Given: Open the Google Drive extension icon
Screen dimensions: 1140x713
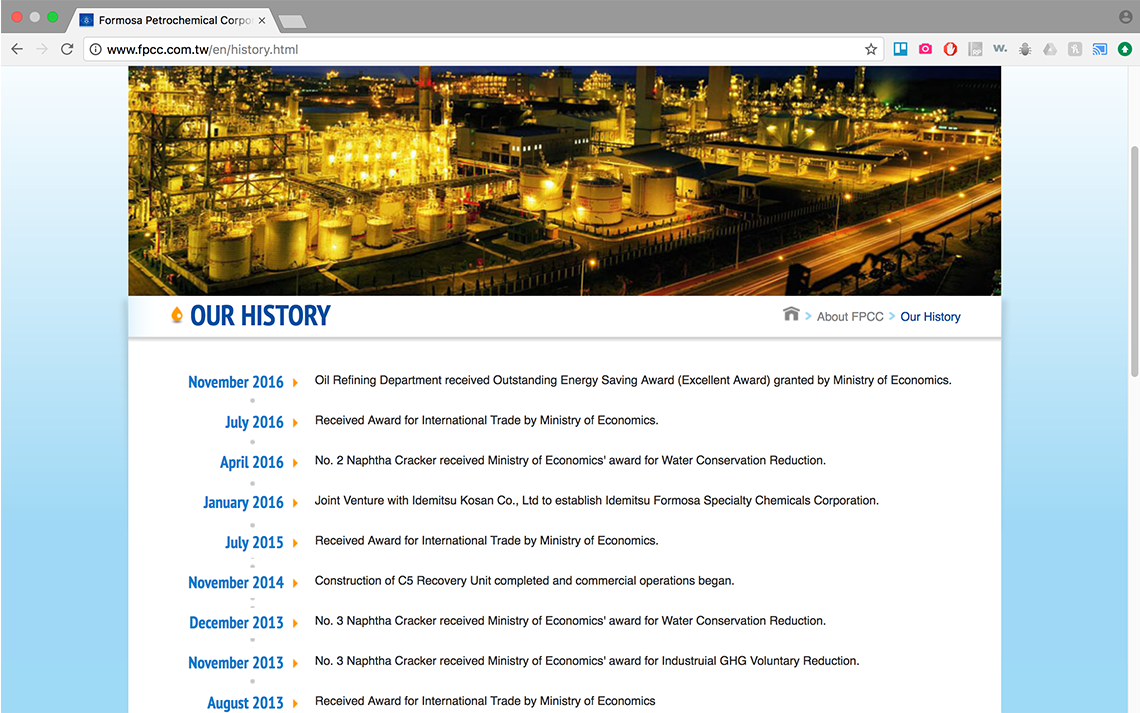Looking at the screenshot, I should point(1050,49).
